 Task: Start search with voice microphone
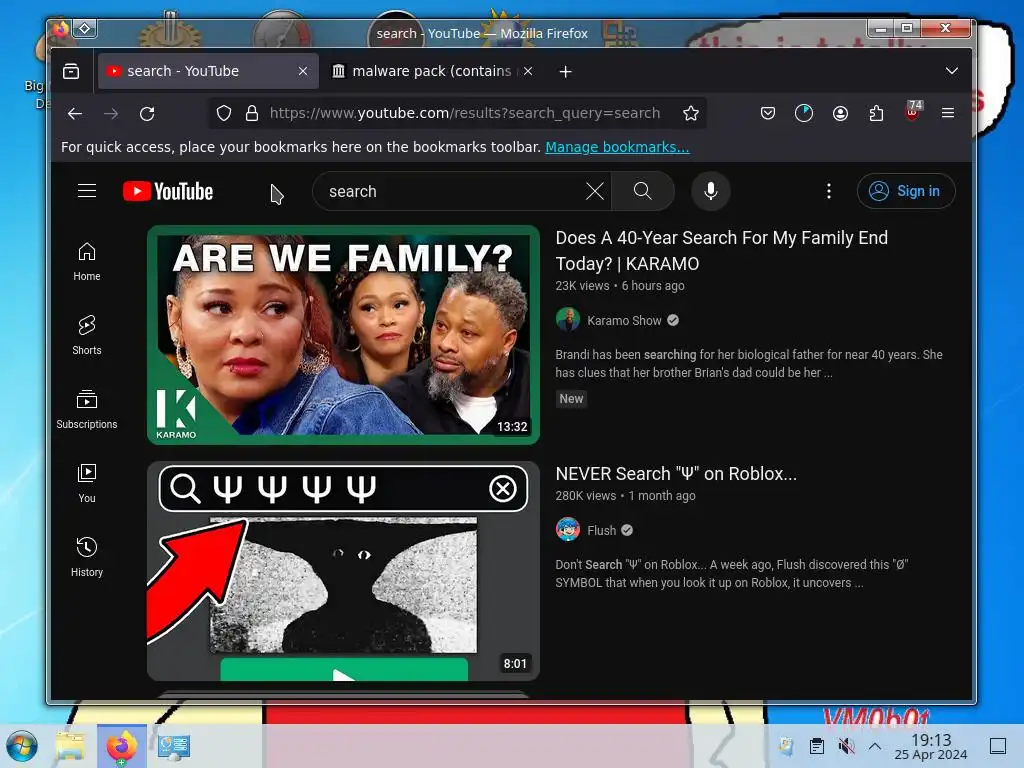click(711, 191)
